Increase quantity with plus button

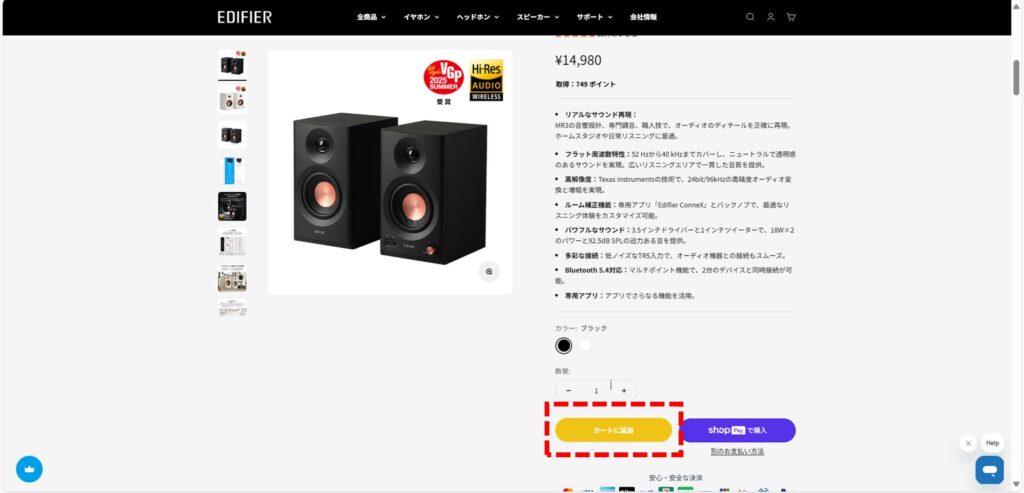coord(624,390)
